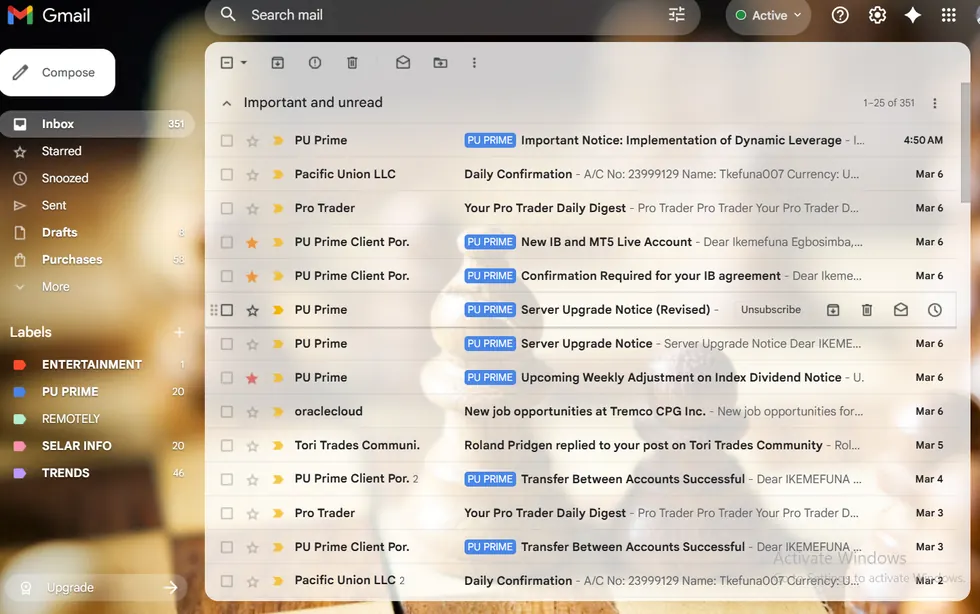Select checkbox for Important Notice Dynamic Leverage email
Screen dimensions: 980x614
coord(227,141)
